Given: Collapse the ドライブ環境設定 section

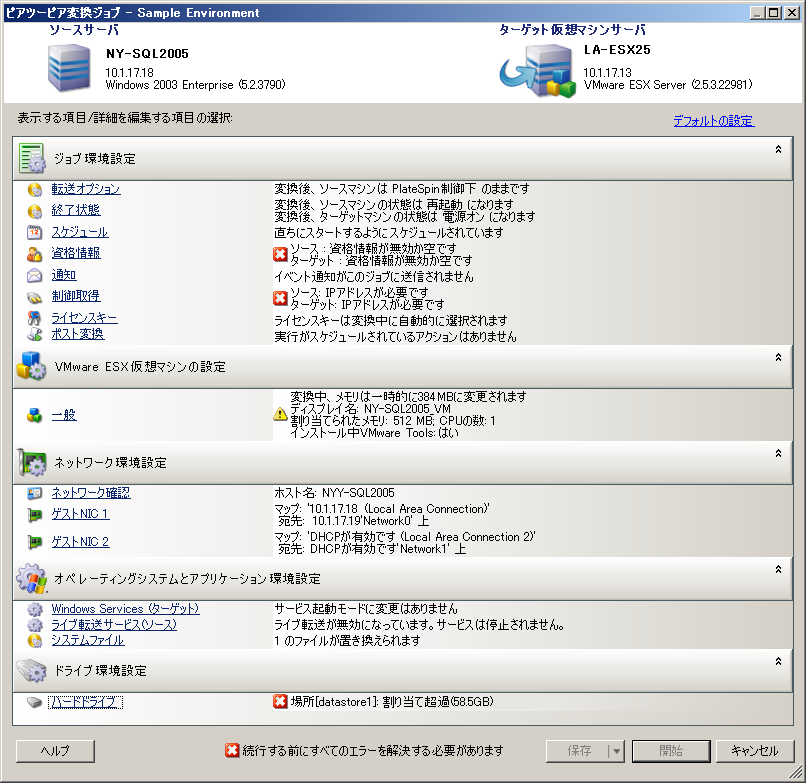Looking at the screenshot, I should pos(778,662).
